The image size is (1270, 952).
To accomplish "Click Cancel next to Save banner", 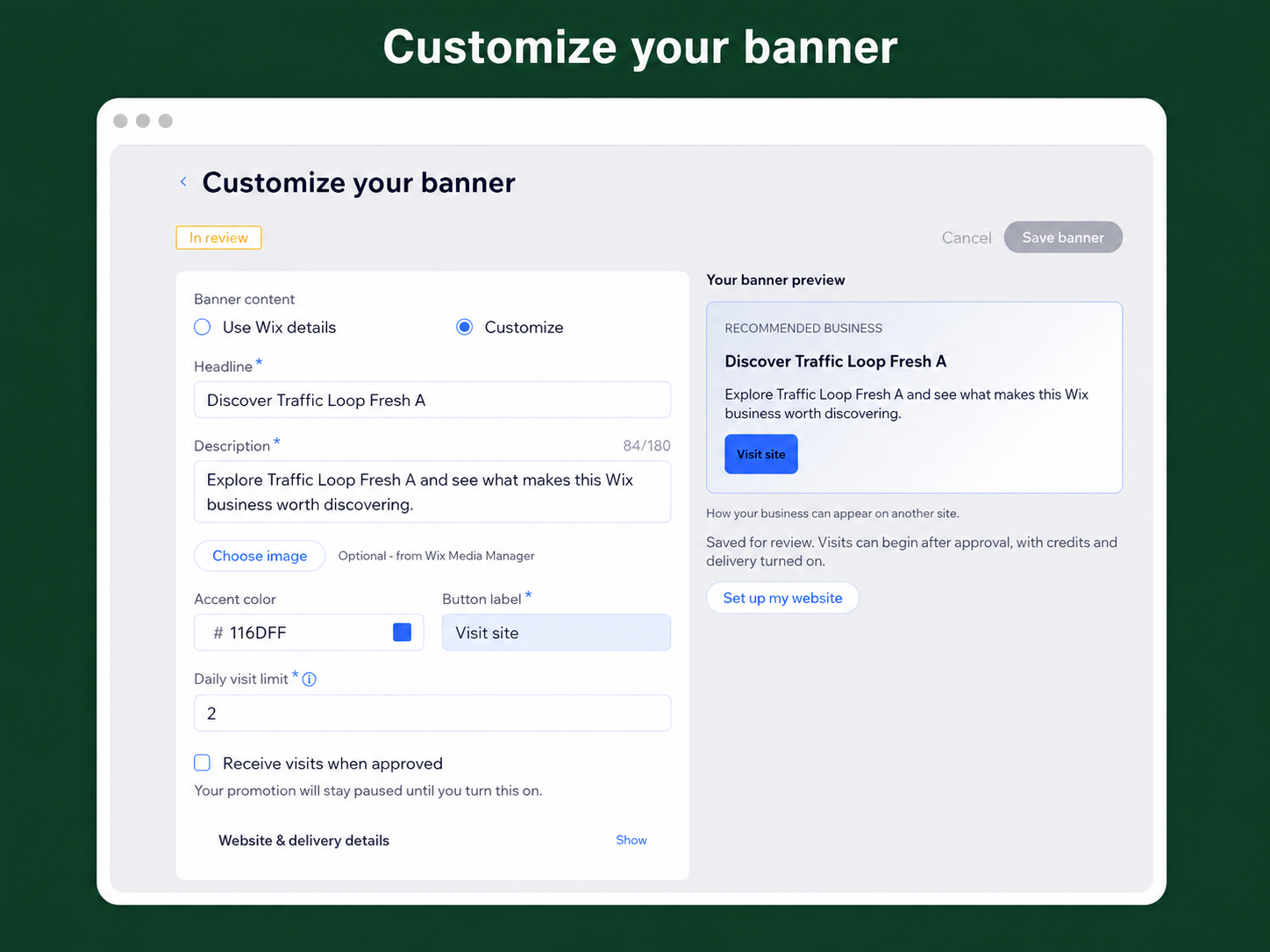I will point(966,238).
